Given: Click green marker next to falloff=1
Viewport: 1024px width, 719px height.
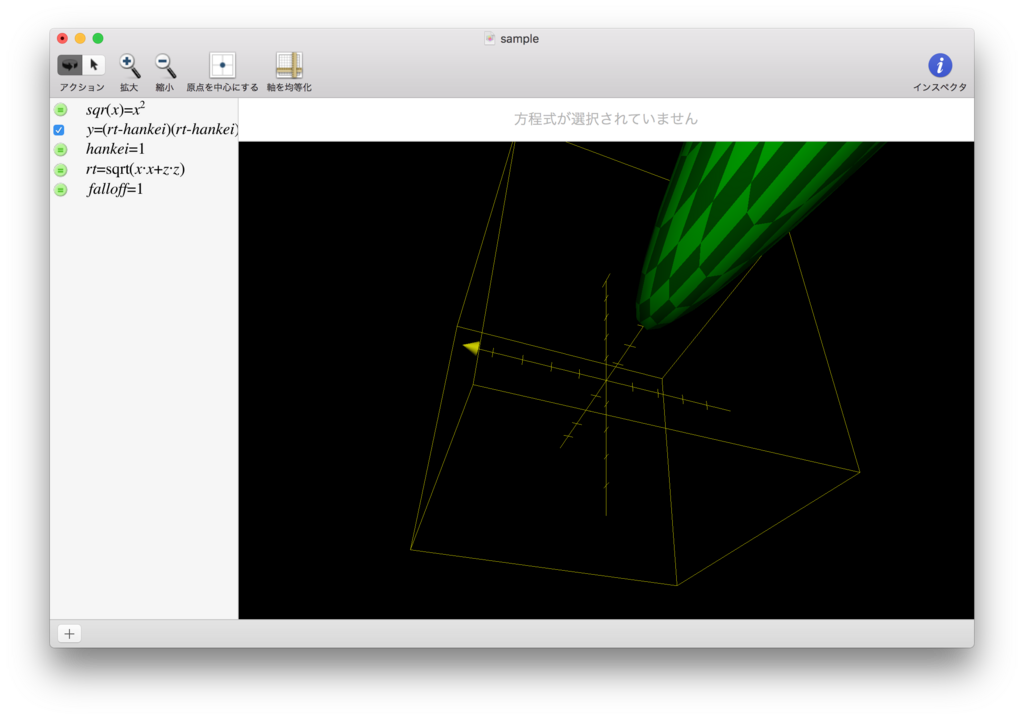Looking at the screenshot, I should pyautogui.click(x=61, y=189).
